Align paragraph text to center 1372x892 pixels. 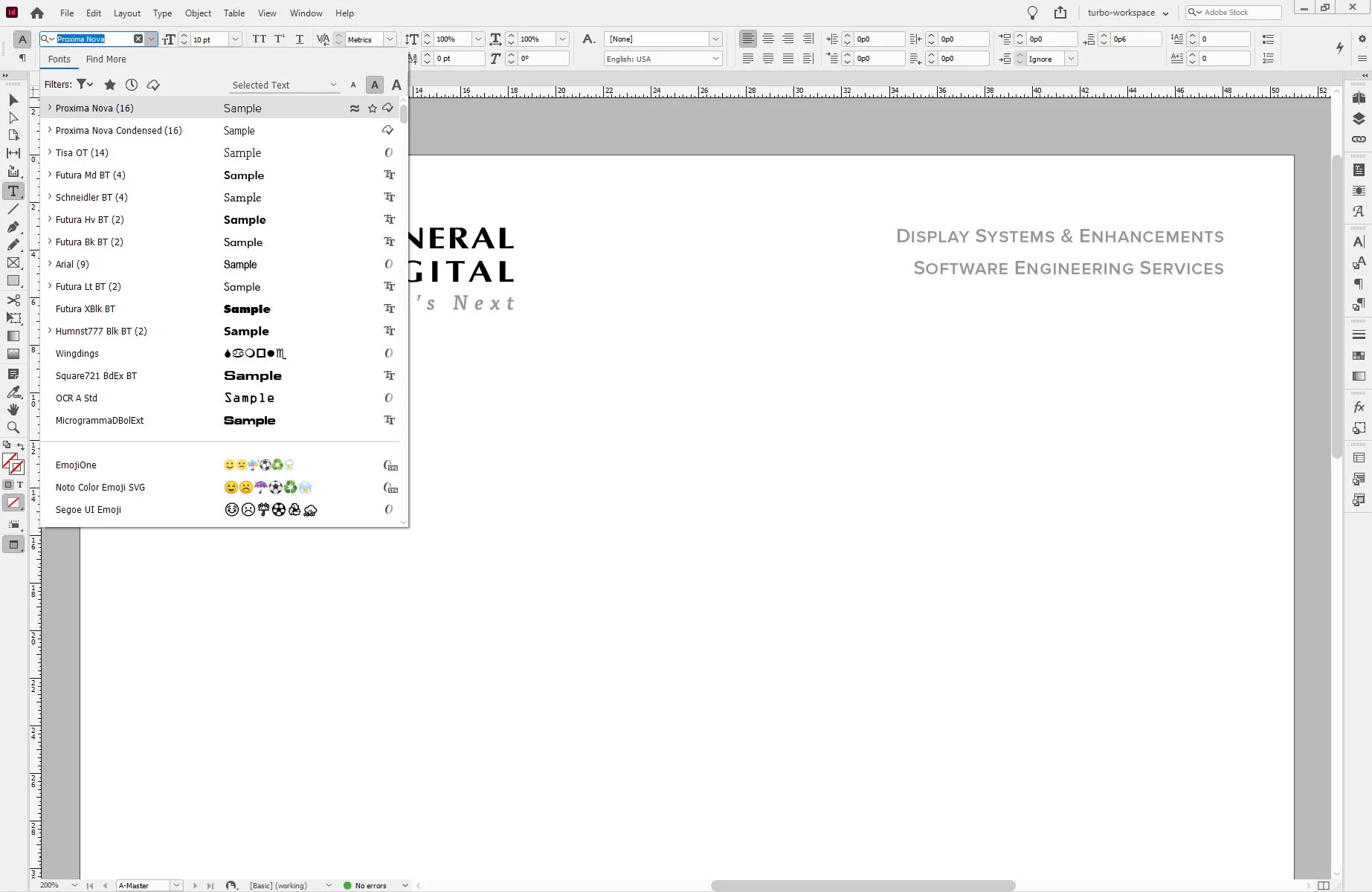768,39
